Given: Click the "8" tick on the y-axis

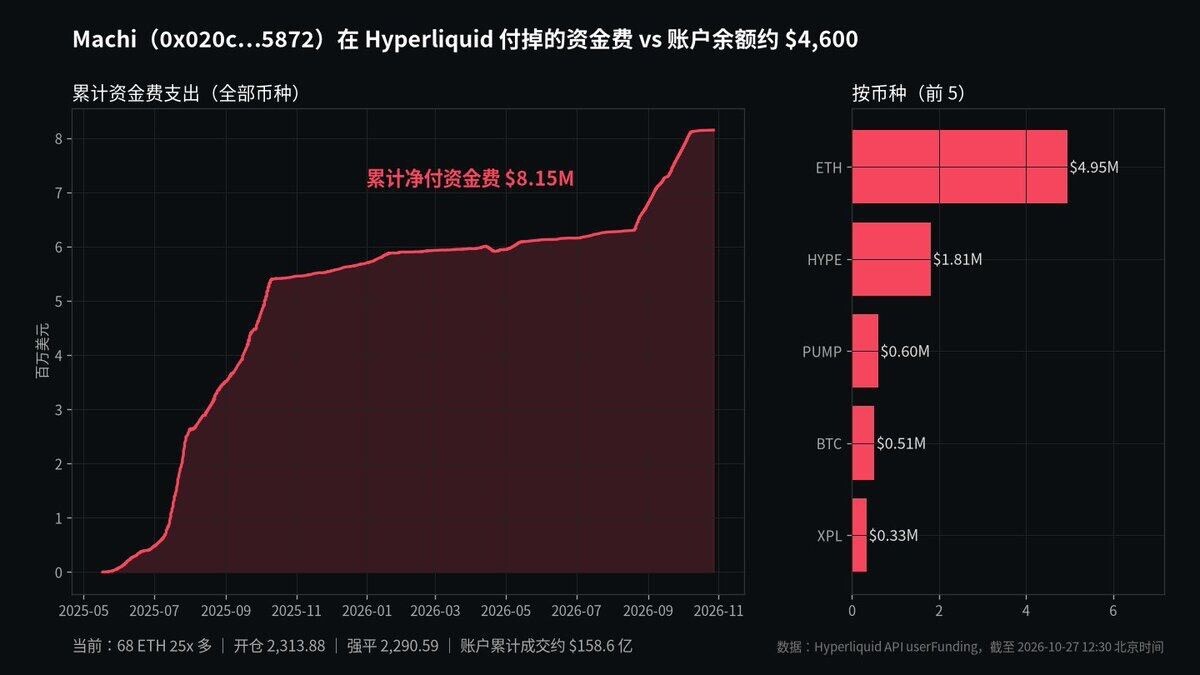Looking at the screenshot, I should click(59, 138).
